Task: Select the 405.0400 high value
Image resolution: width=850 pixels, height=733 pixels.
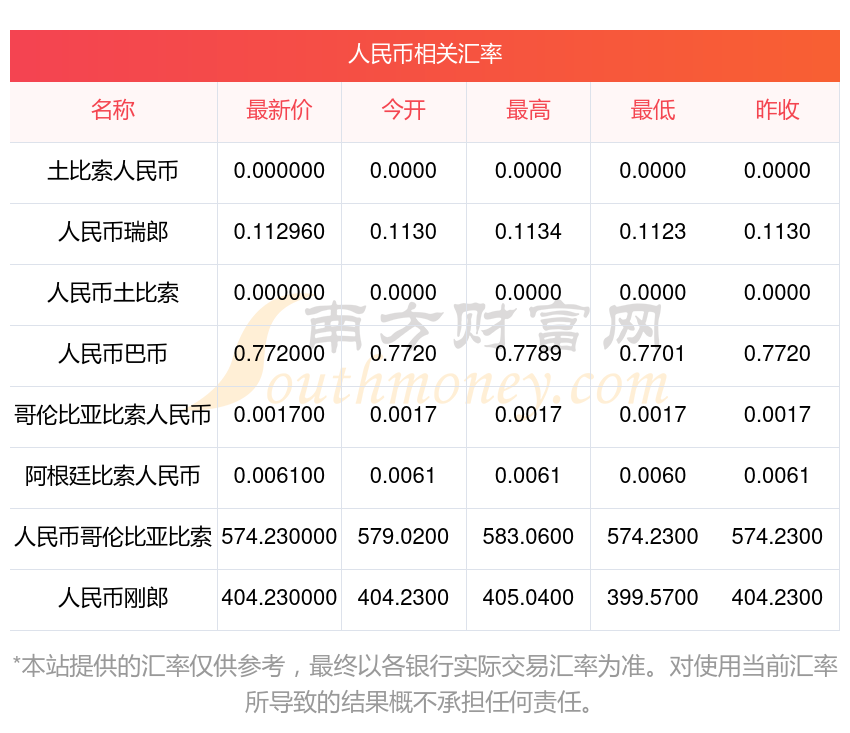Action: point(528,598)
